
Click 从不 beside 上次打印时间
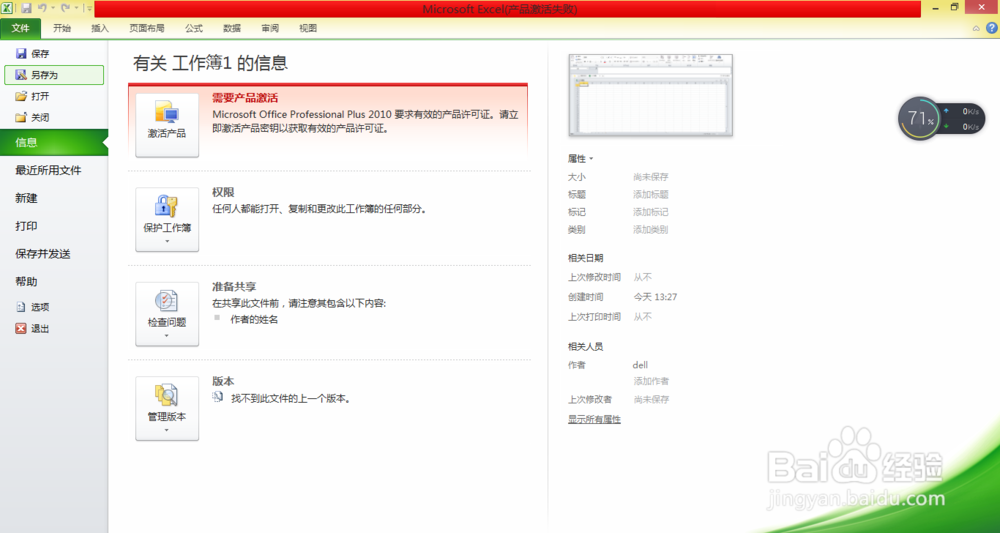pos(642,316)
